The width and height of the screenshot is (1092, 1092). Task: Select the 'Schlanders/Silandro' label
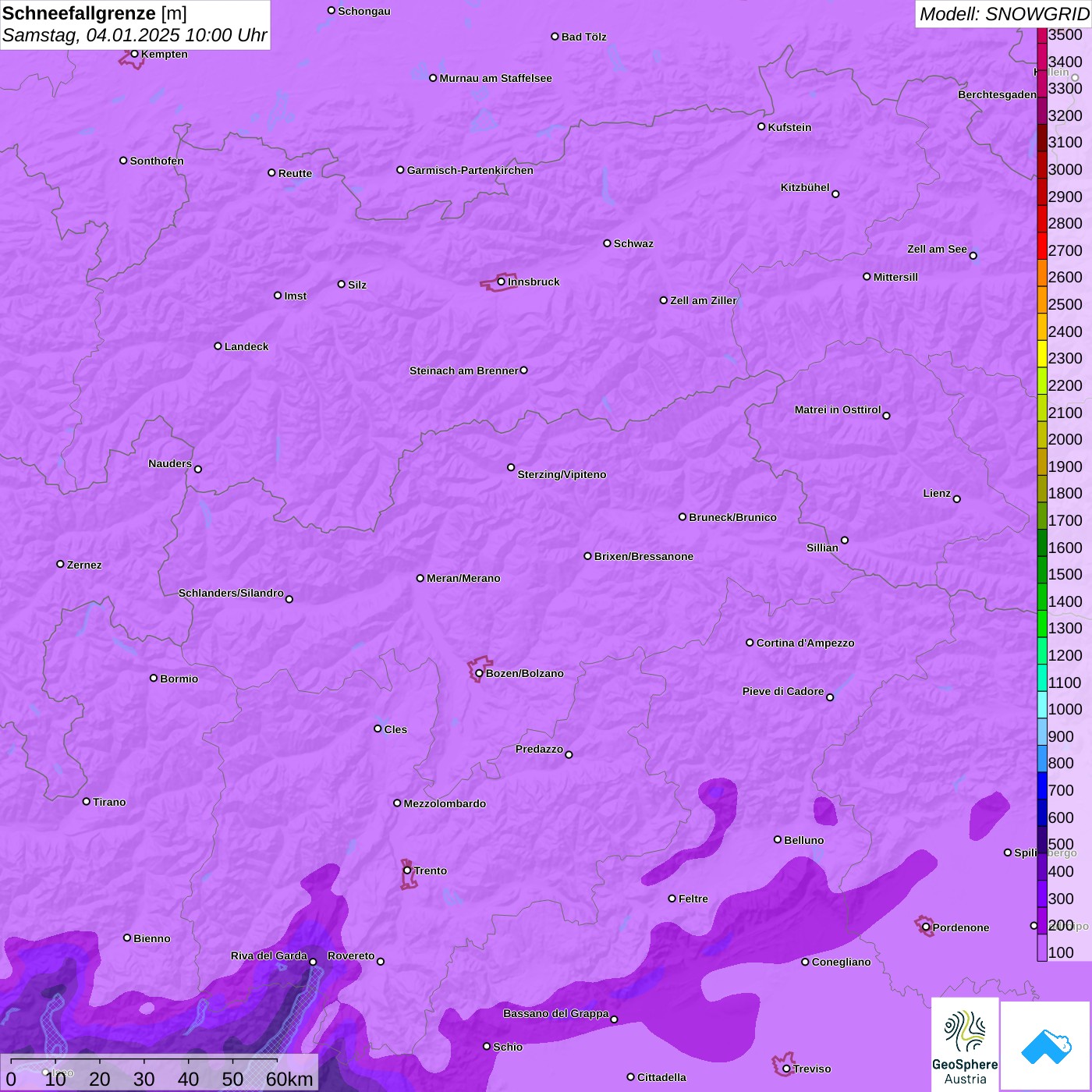pyautogui.click(x=231, y=593)
